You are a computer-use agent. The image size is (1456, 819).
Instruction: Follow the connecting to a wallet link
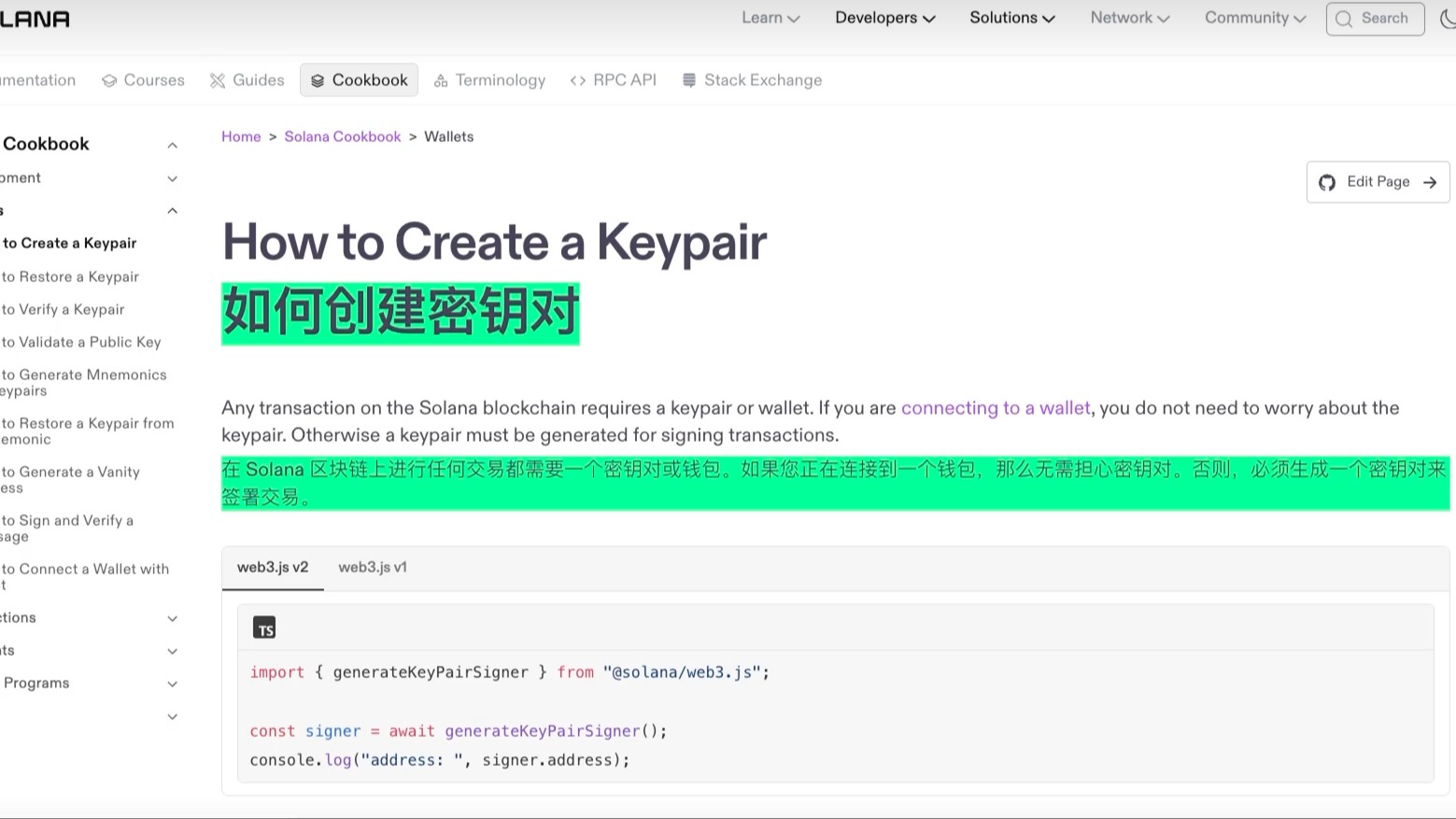point(996,408)
